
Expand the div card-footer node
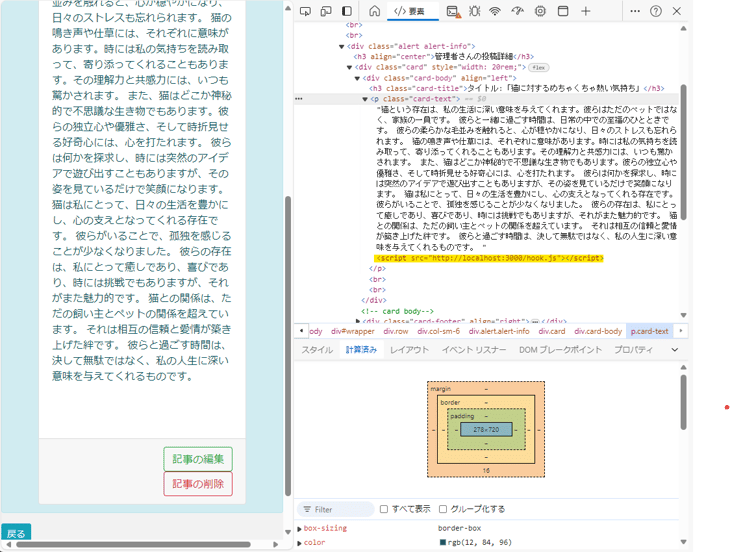click(x=357, y=321)
